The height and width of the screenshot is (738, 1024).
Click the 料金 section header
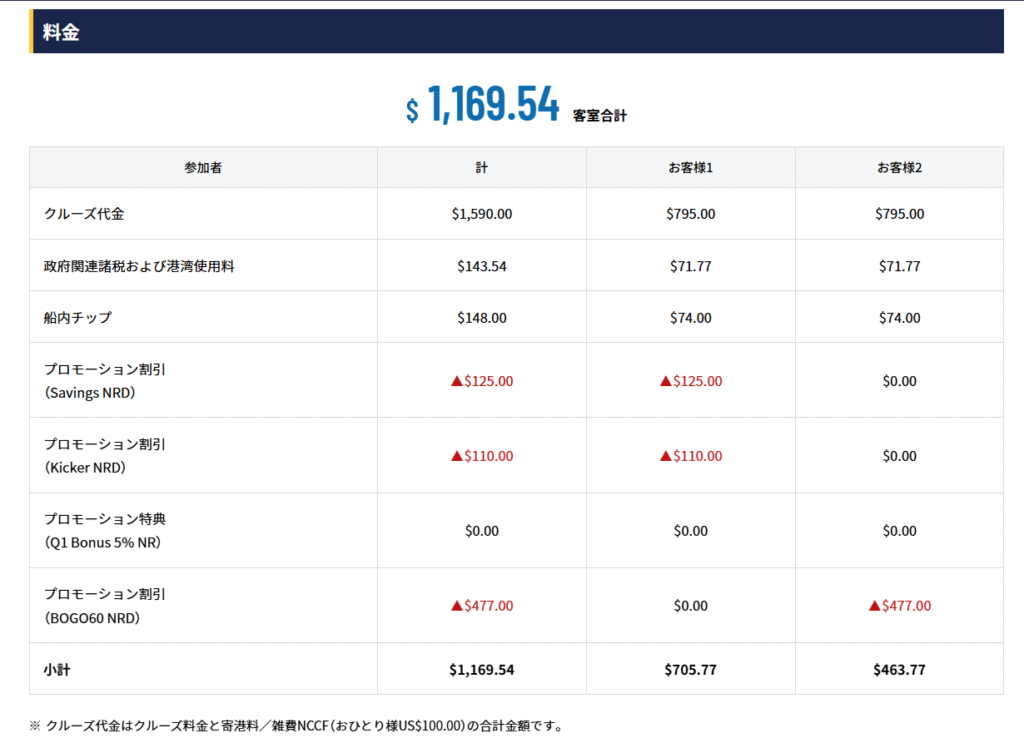[61, 32]
